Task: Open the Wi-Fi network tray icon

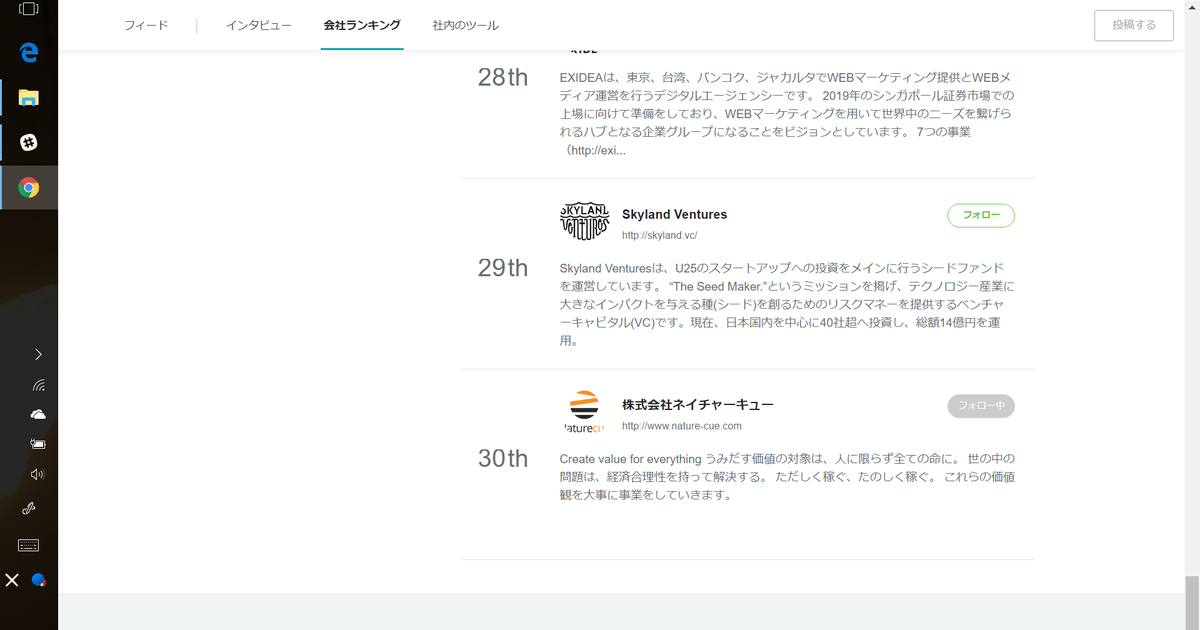Action: click(x=38, y=385)
